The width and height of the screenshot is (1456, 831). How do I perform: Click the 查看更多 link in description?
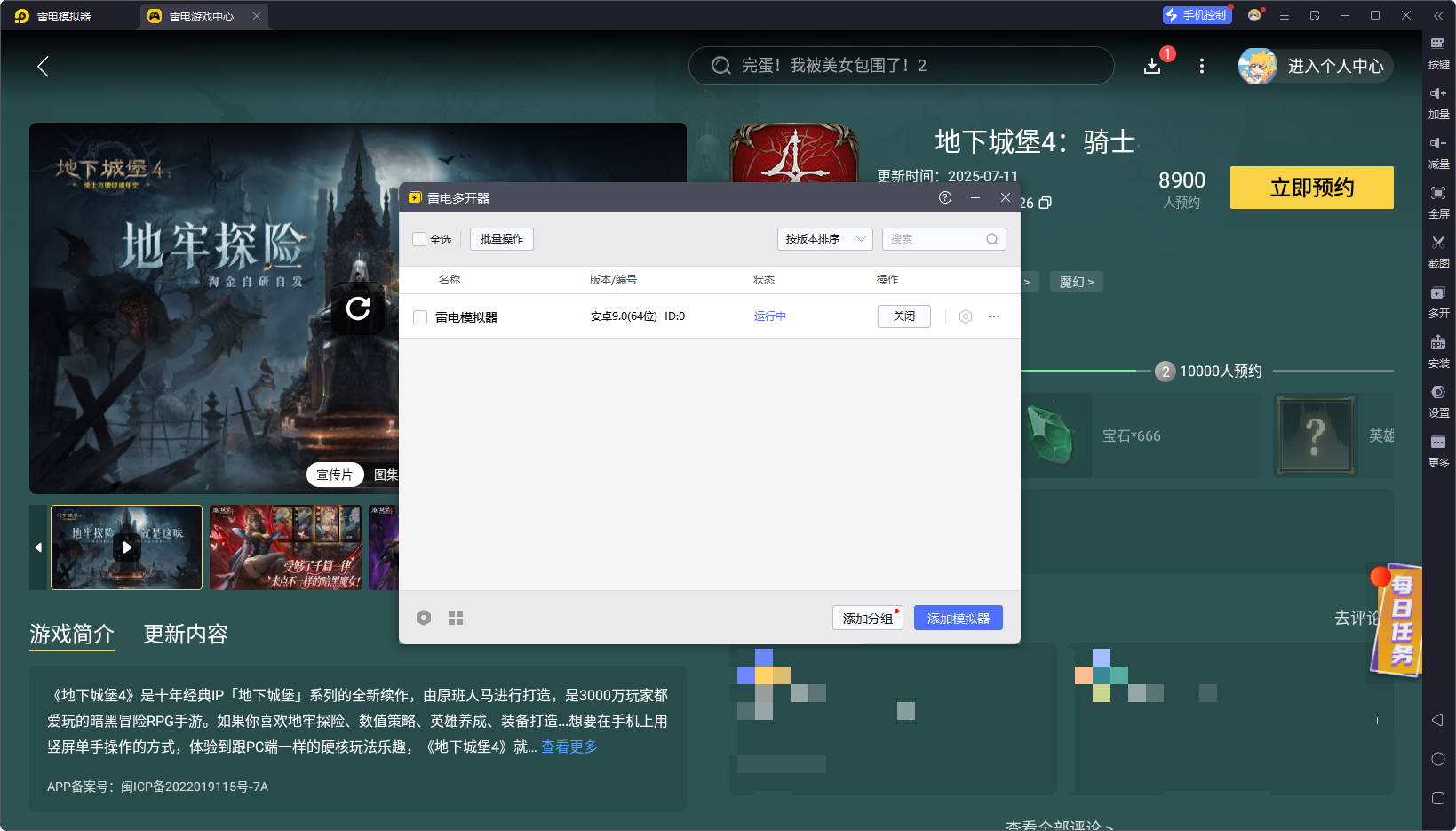[569, 747]
